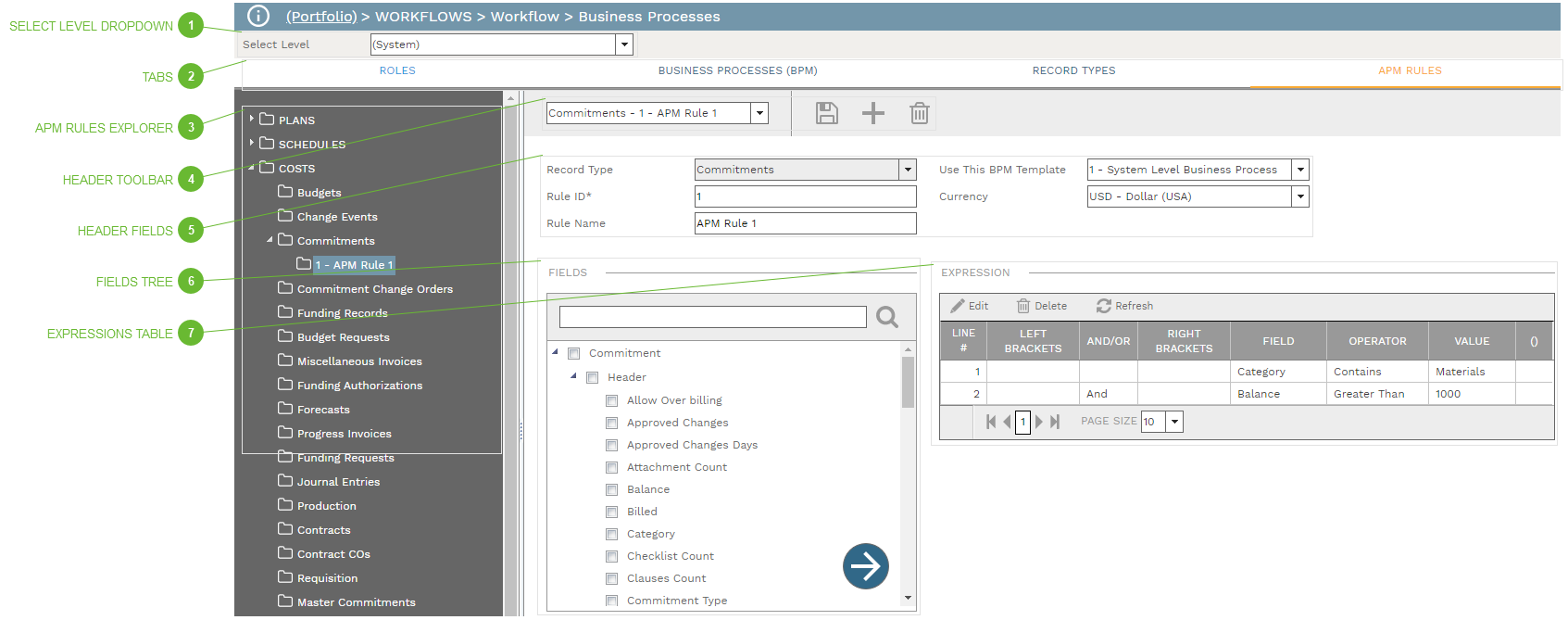Check the Balance field checkbox
1568x620 pixels.
click(611, 489)
